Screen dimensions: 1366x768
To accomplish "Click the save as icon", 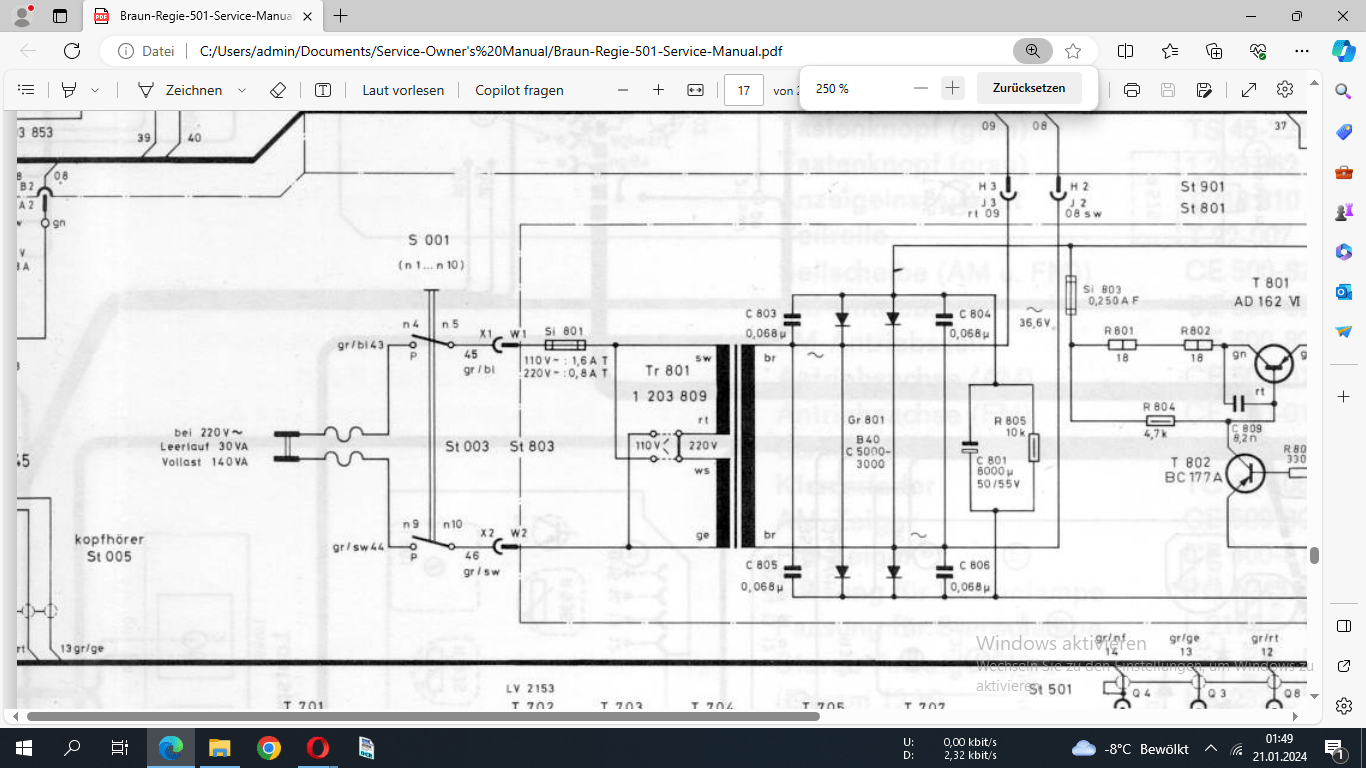I will (x=1204, y=90).
